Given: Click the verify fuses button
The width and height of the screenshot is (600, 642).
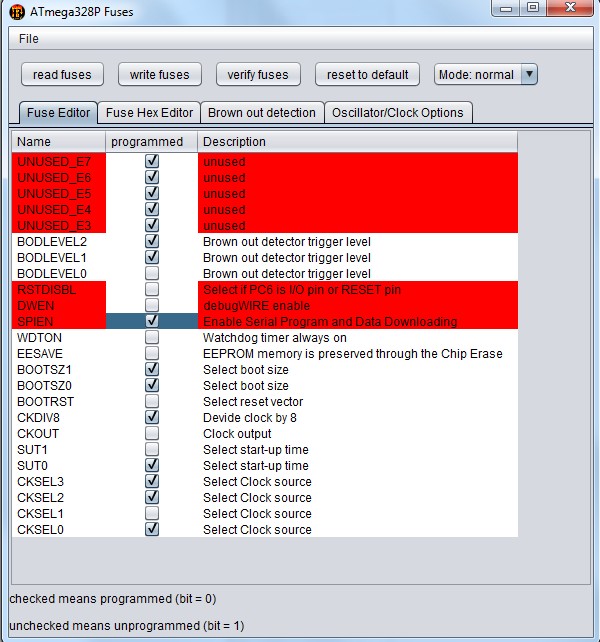Looking at the screenshot, I should pyautogui.click(x=258, y=75).
